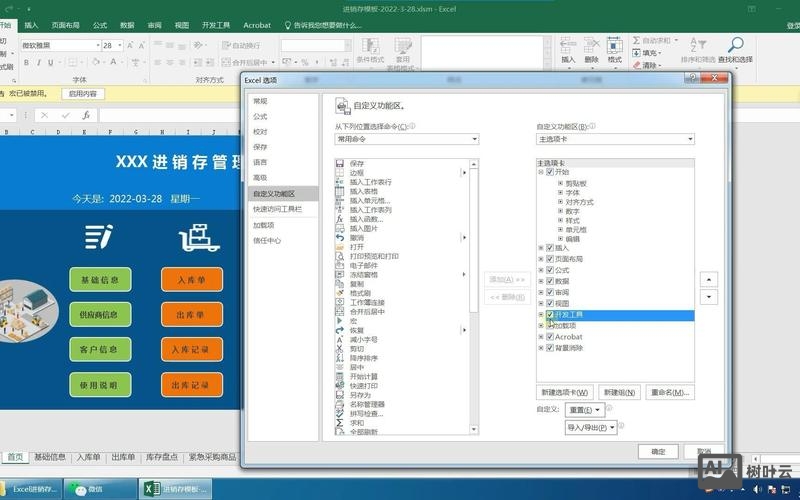Select the 电子邮件 email command icon
Screen dimensions: 800x500
click(340, 265)
